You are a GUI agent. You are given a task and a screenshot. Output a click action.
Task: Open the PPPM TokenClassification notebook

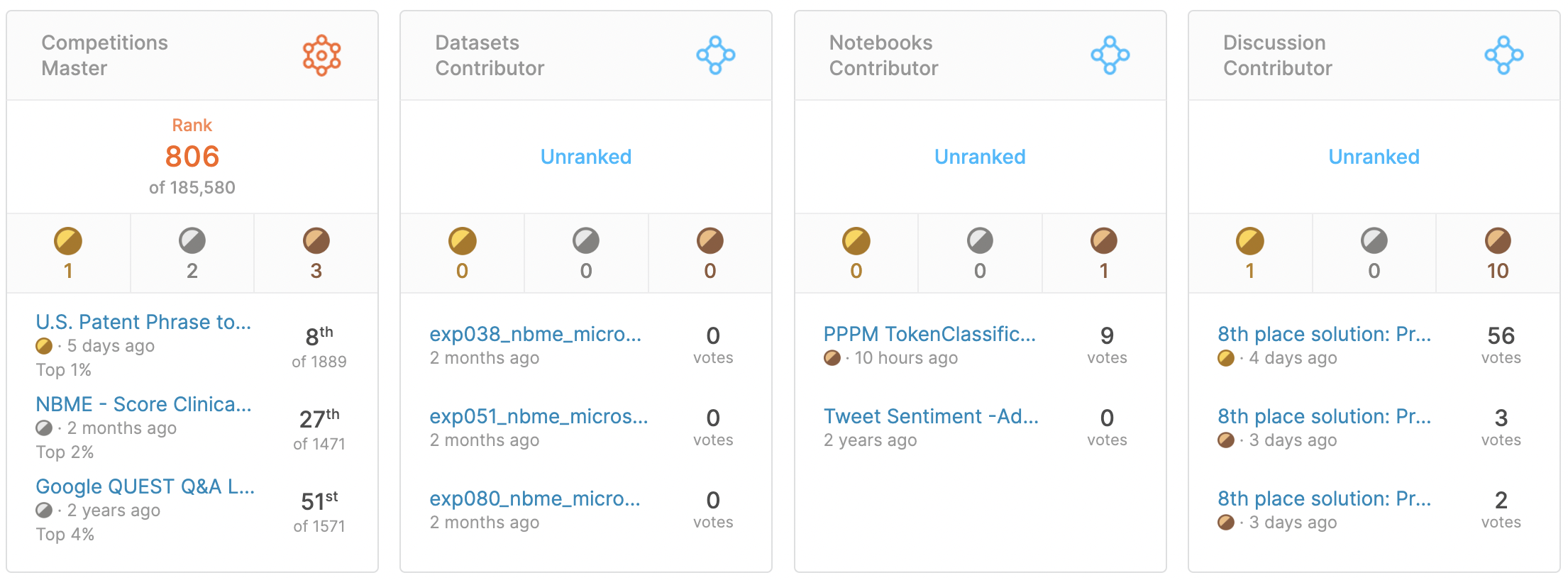929,335
